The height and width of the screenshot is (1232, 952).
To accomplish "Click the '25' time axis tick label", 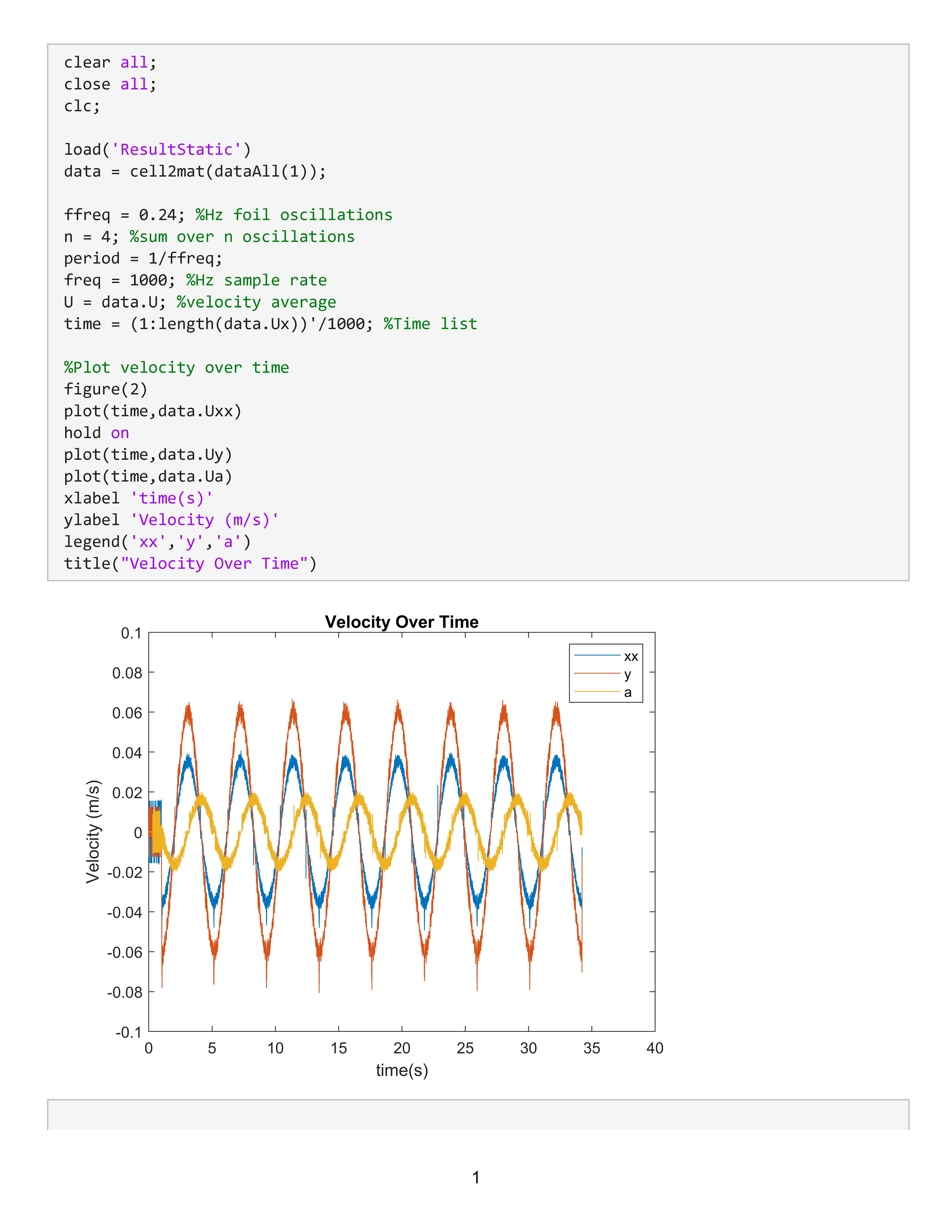I will [x=465, y=1048].
